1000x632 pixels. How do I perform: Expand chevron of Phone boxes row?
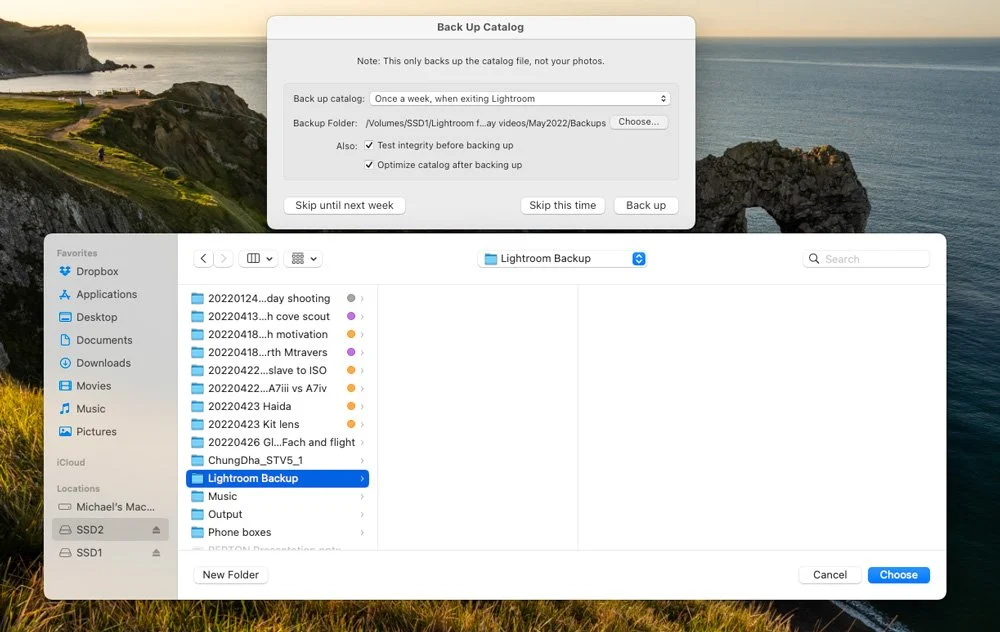362,533
